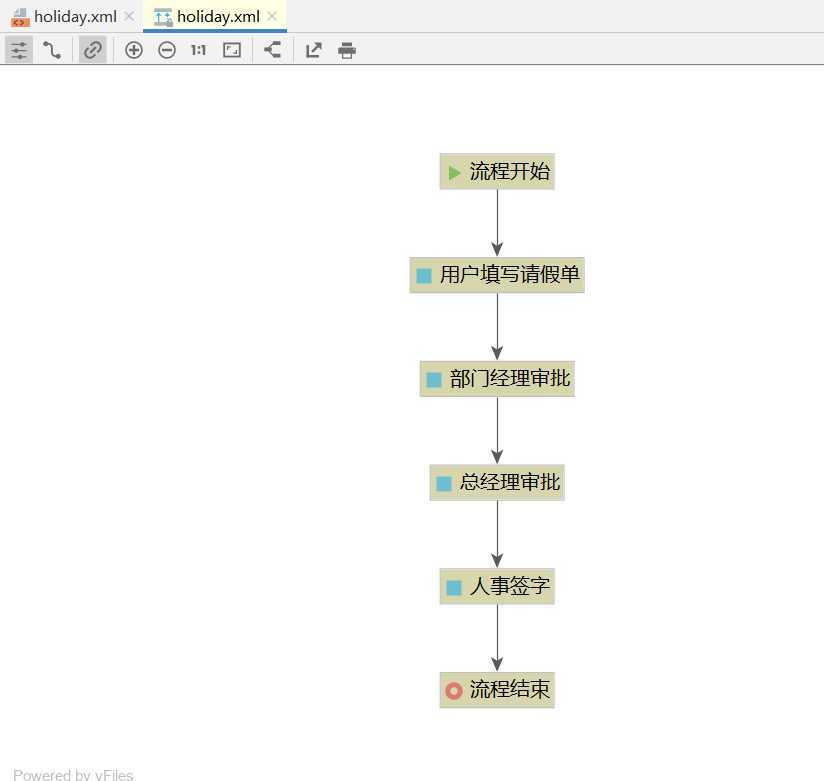This screenshot has width=824, height=781.
Task: Click blue square icon on 用户填写请假单
Action: point(424,276)
